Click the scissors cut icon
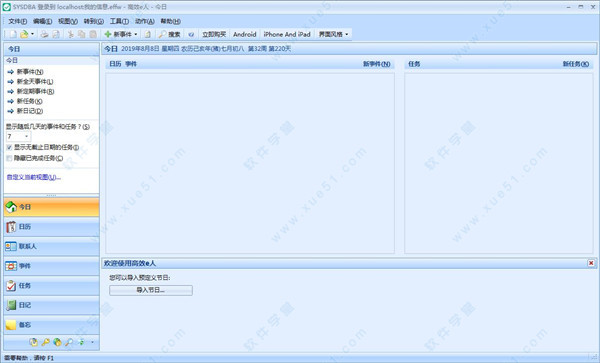600x363 pixels. click(70, 34)
